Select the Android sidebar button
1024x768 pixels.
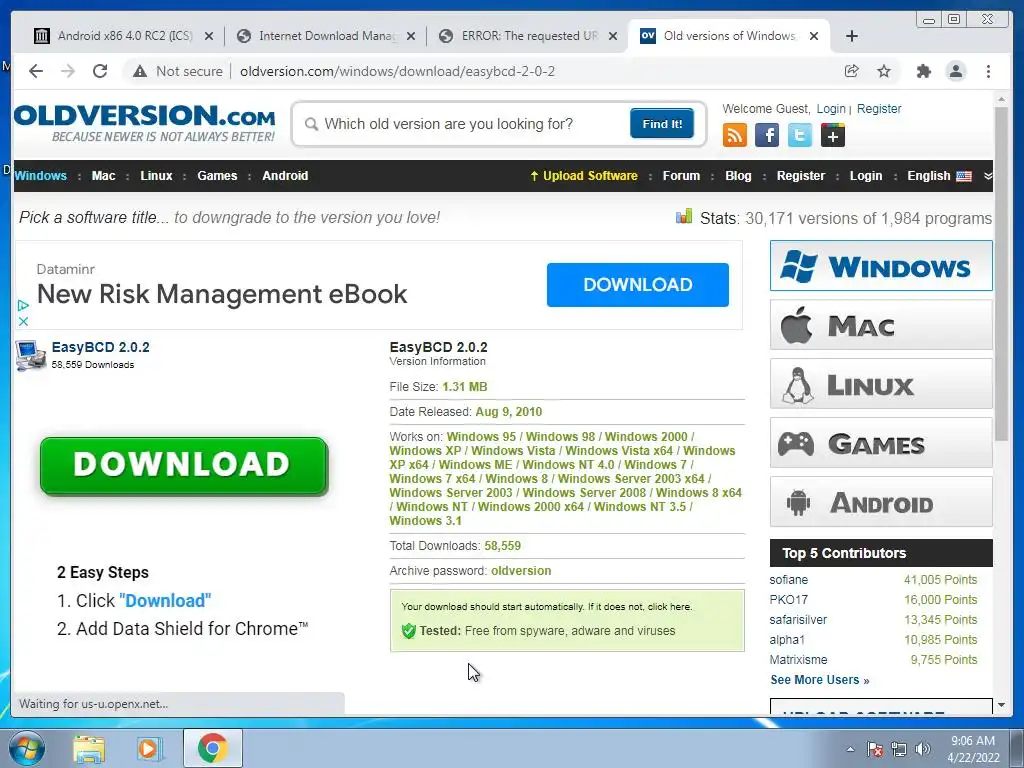click(x=881, y=502)
